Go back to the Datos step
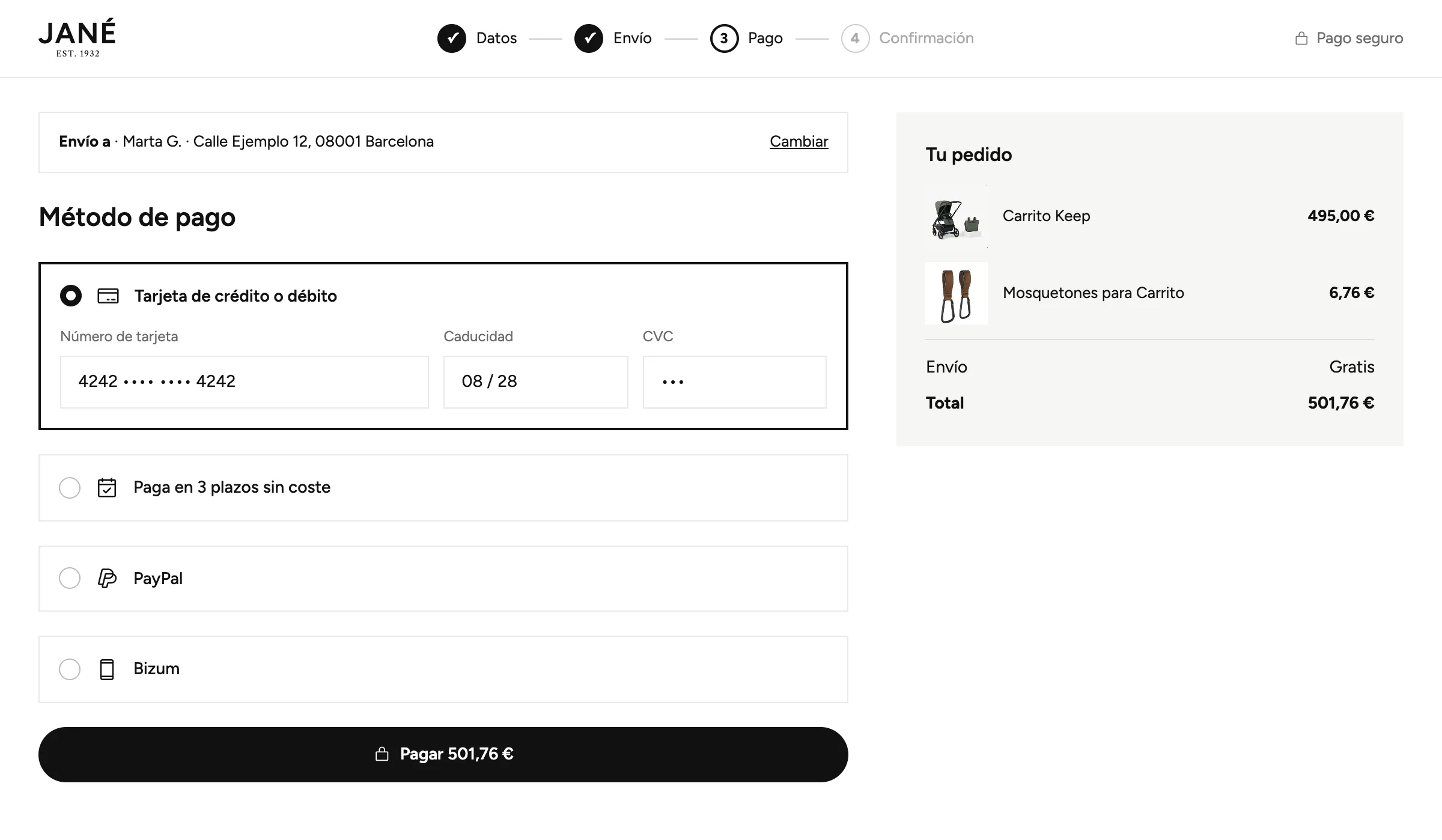 tap(496, 38)
